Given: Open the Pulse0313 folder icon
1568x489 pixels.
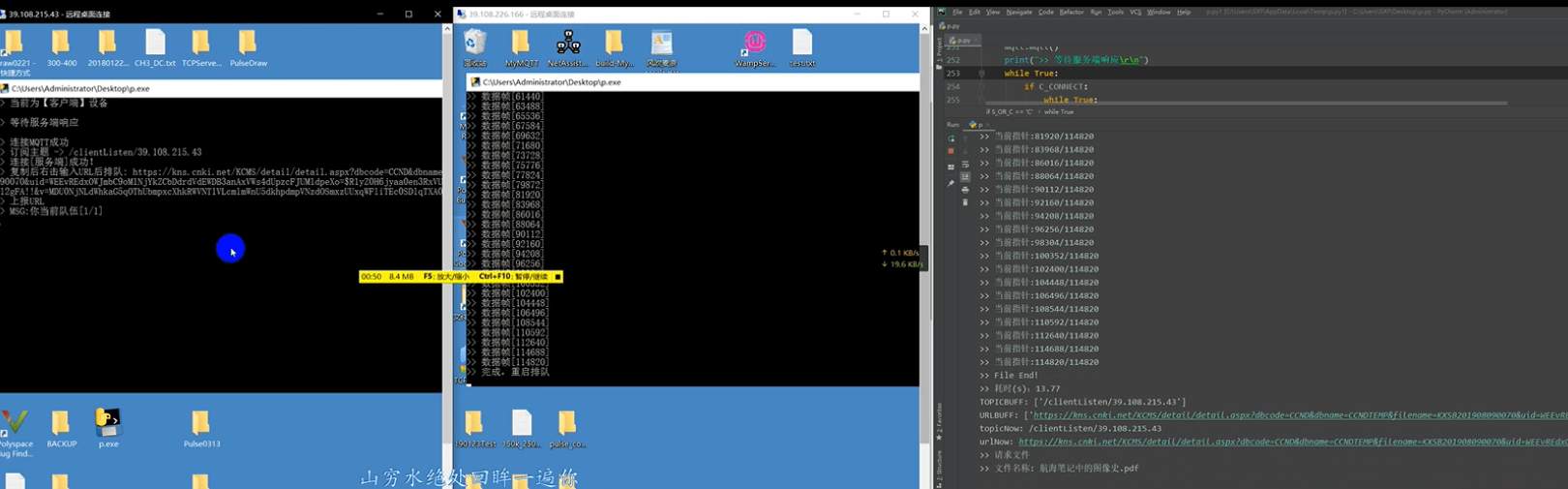Looking at the screenshot, I should pyautogui.click(x=201, y=428).
